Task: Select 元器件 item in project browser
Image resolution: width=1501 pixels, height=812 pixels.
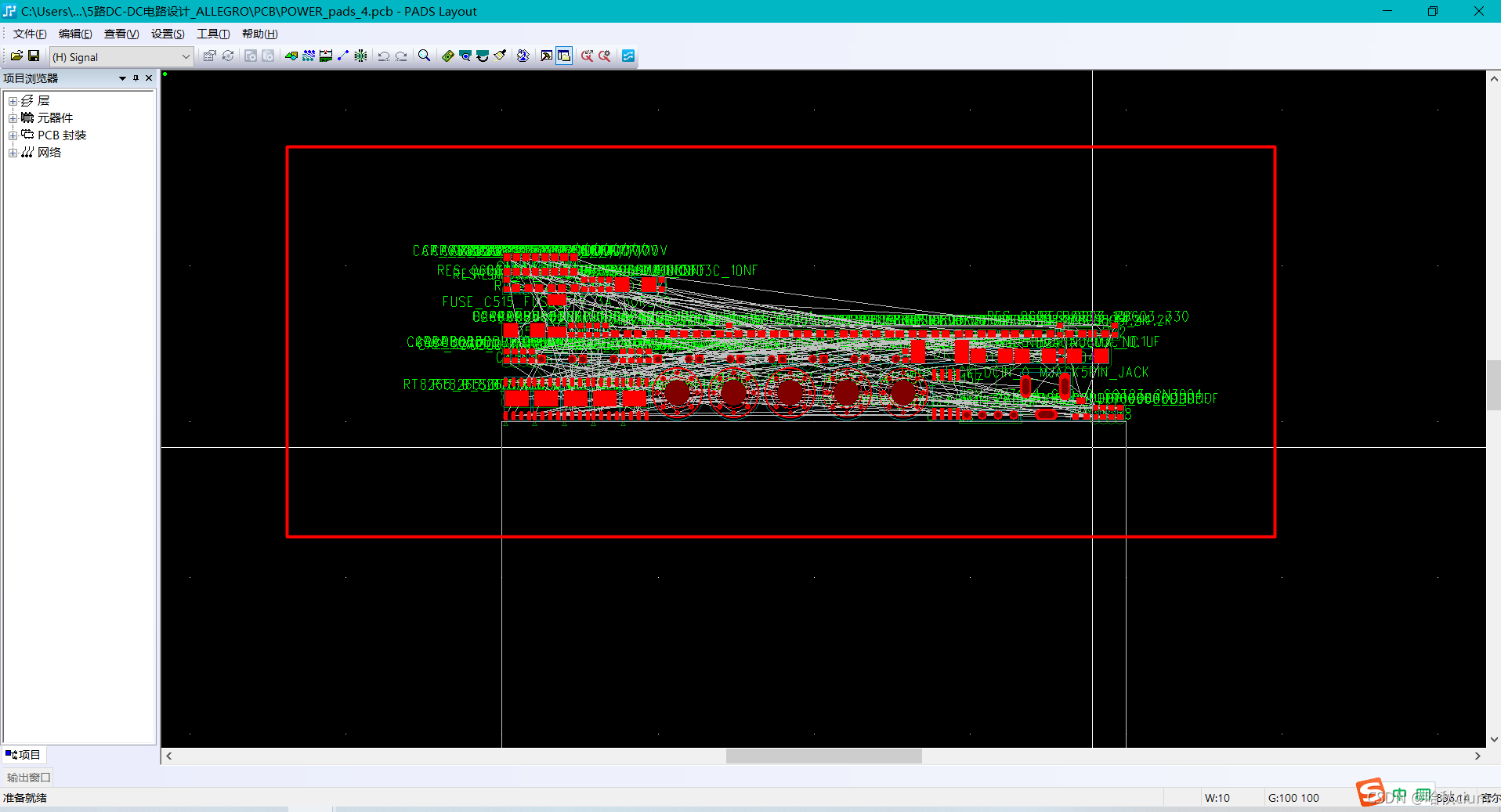Action: (x=55, y=118)
